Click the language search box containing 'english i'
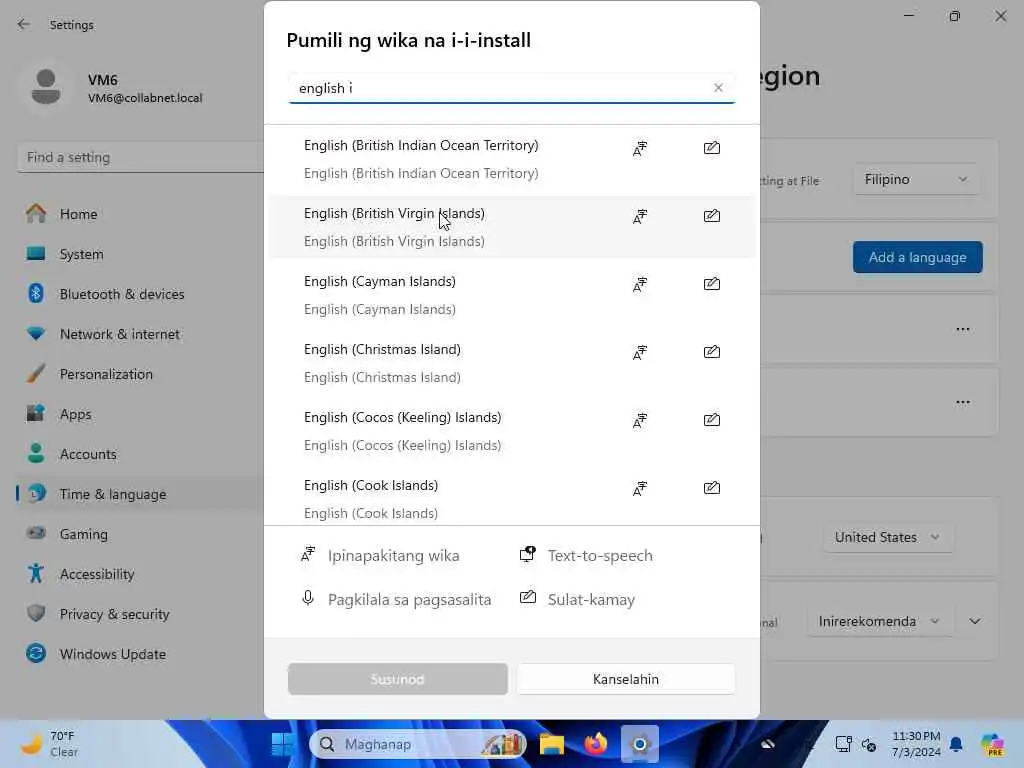 point(511,88)
